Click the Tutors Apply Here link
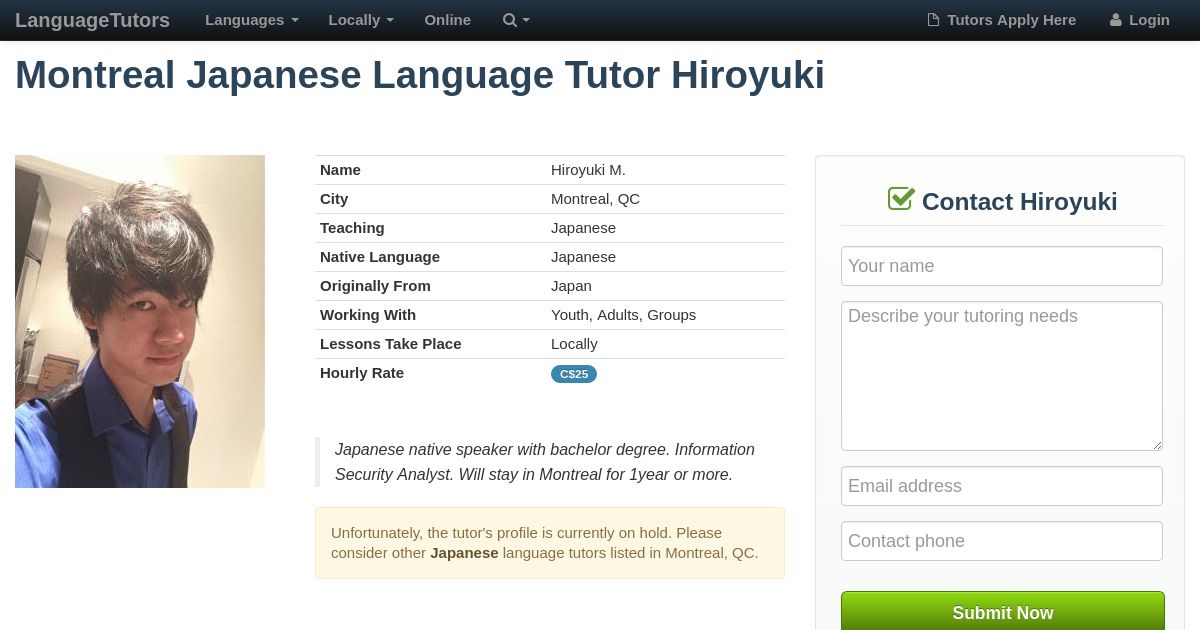This screenshot has width=1200, height=630. pos(1002,20)
